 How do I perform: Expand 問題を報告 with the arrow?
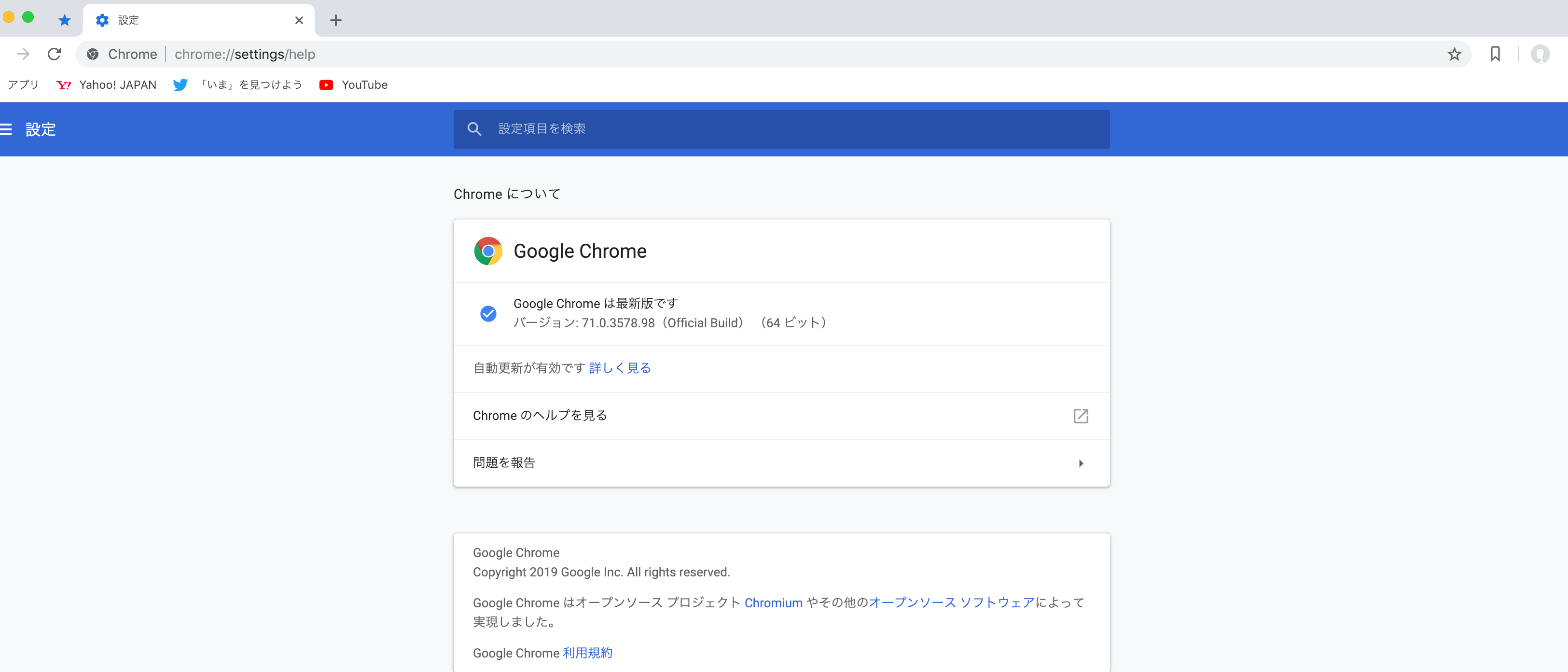point(1081,463)
